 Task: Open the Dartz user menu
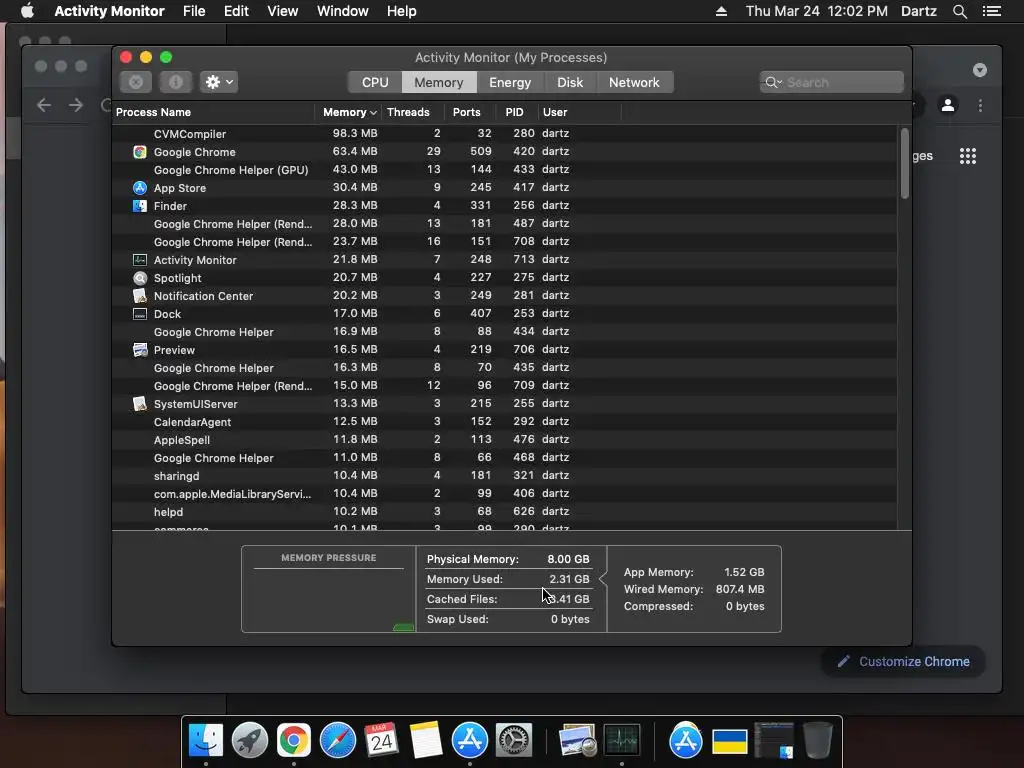pos(918,11)
